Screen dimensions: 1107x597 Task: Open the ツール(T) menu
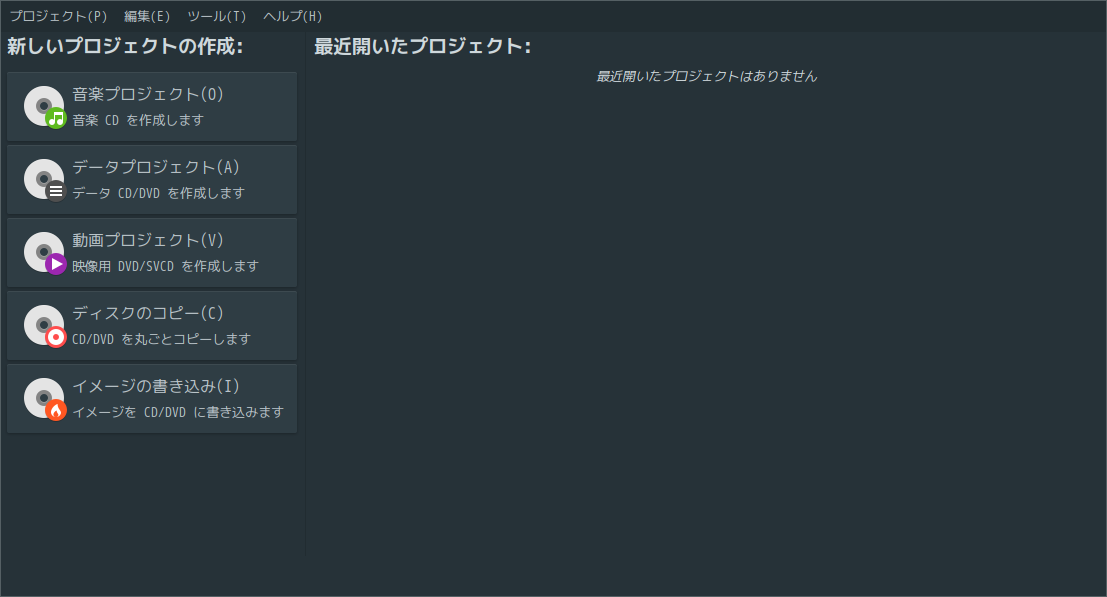click(216, 16)
